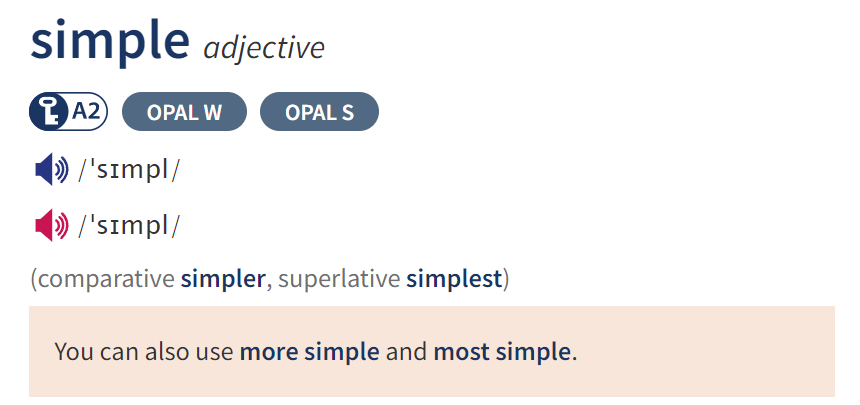Play the blue British pronunciation audio

(52, 170)
